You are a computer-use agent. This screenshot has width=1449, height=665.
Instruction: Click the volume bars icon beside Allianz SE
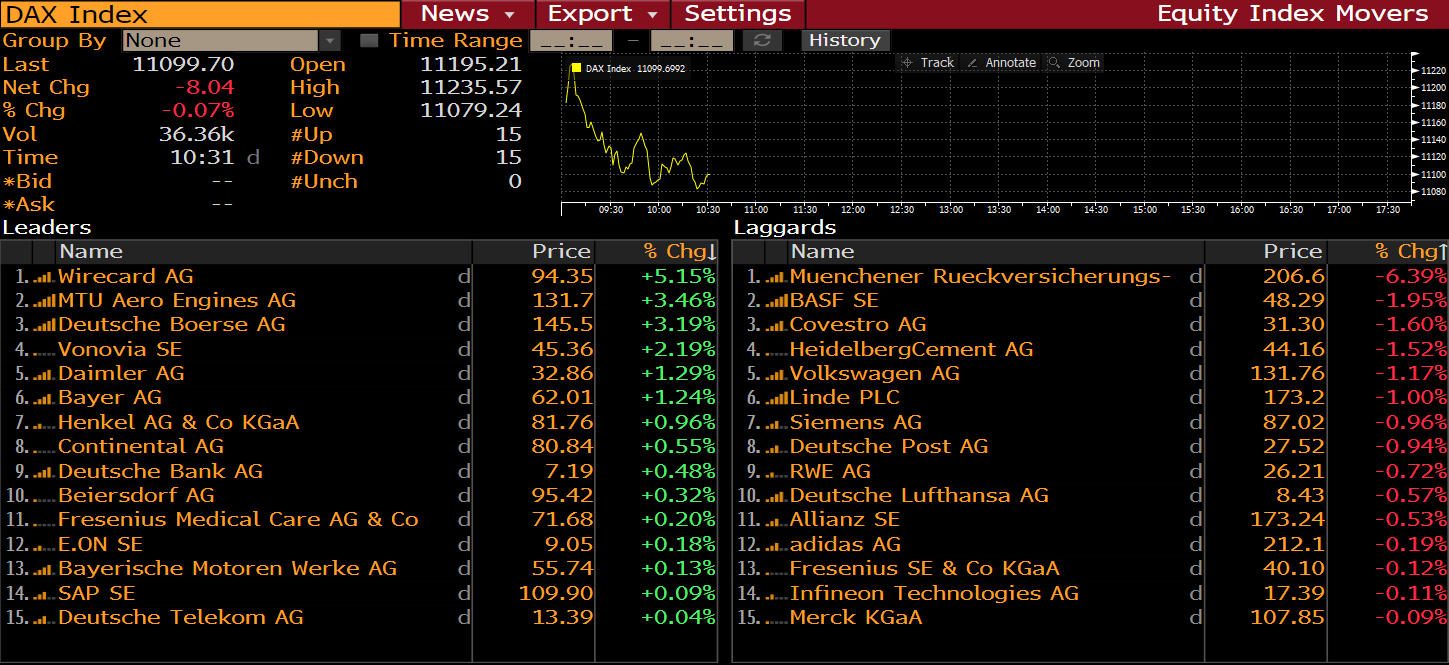click(776, 520)
